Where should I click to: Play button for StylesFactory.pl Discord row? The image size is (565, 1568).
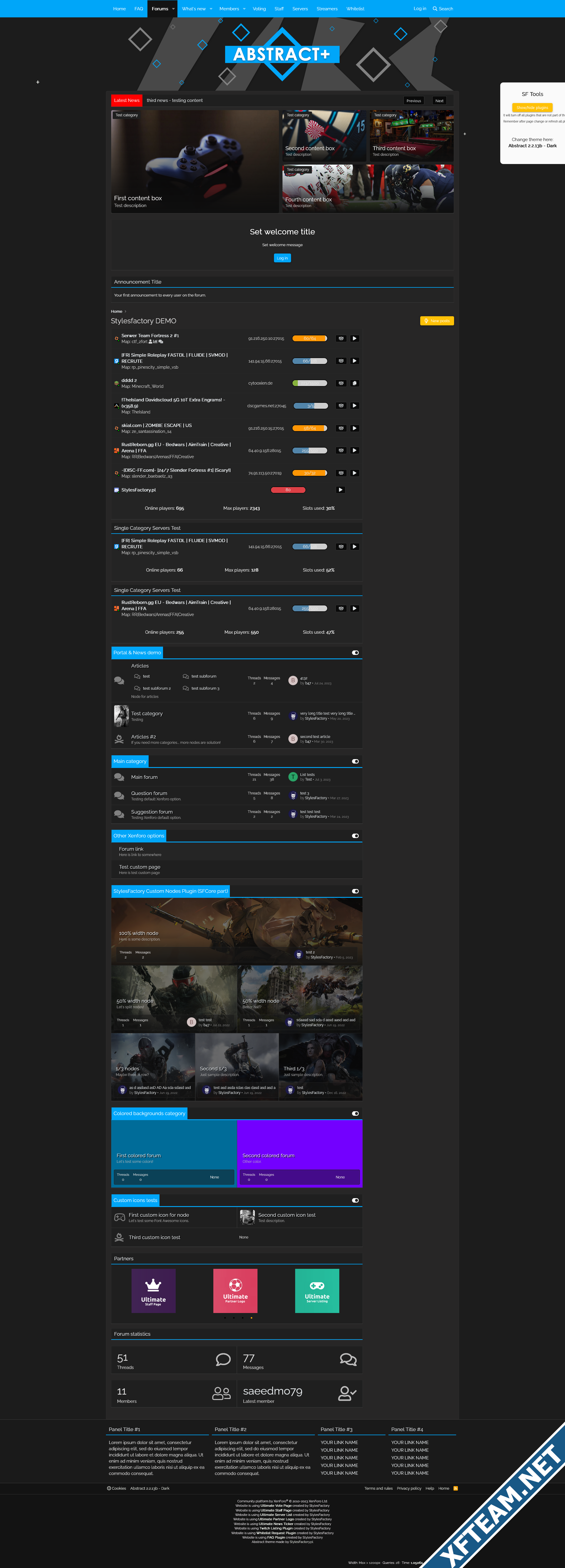(340, 490)
